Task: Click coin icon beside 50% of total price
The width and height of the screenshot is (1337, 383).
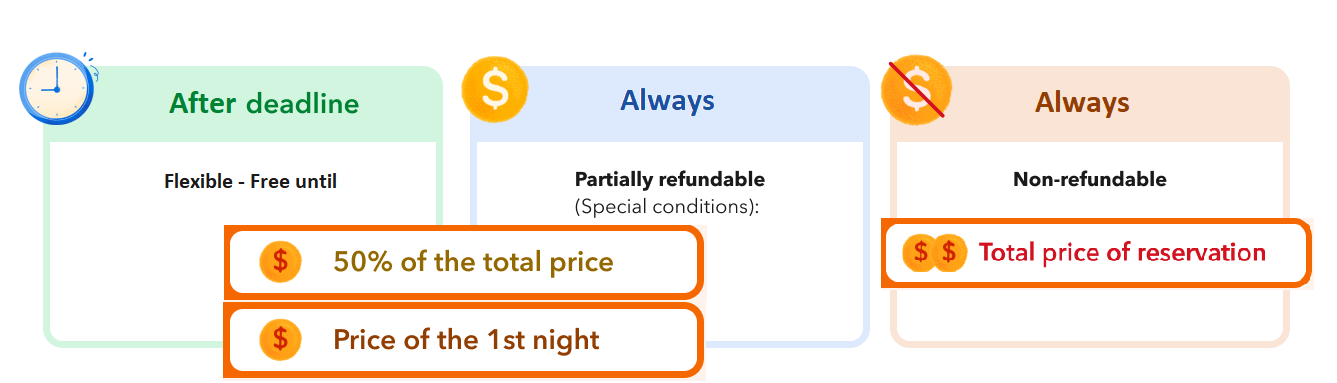Action: click(280, 262)
